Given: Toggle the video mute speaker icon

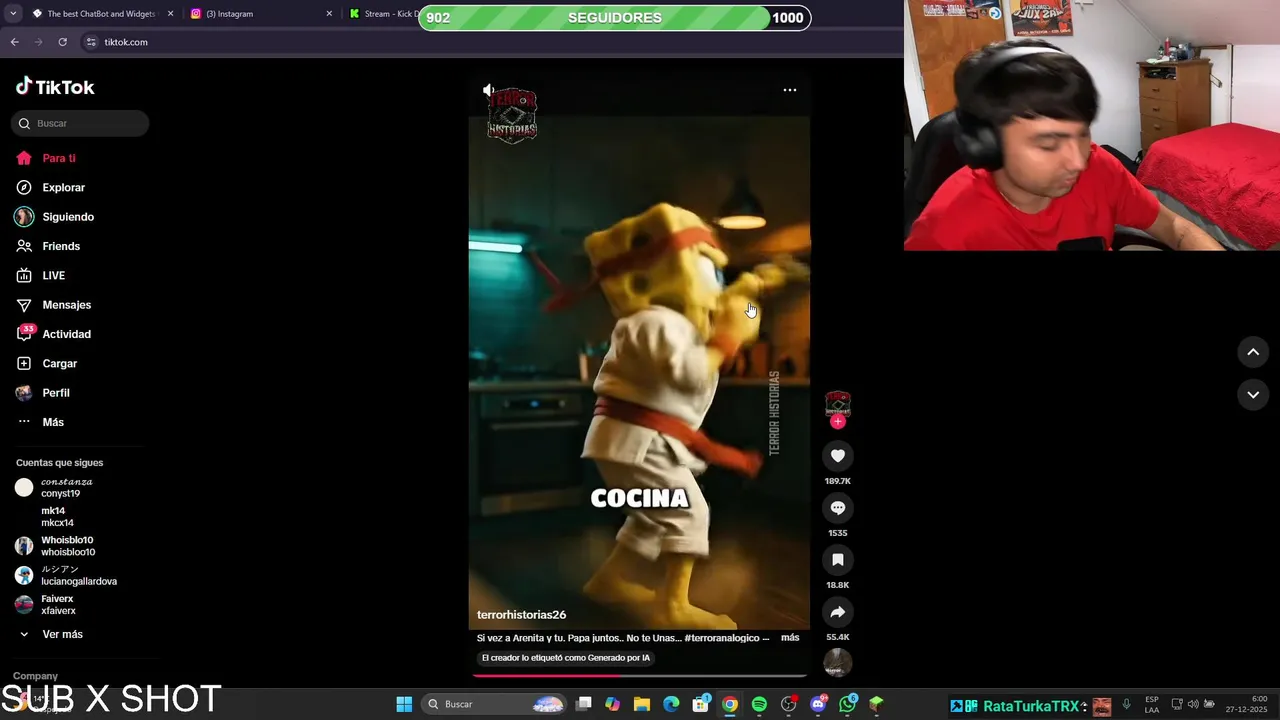Looking at the screenshot, I should (489, 90).
